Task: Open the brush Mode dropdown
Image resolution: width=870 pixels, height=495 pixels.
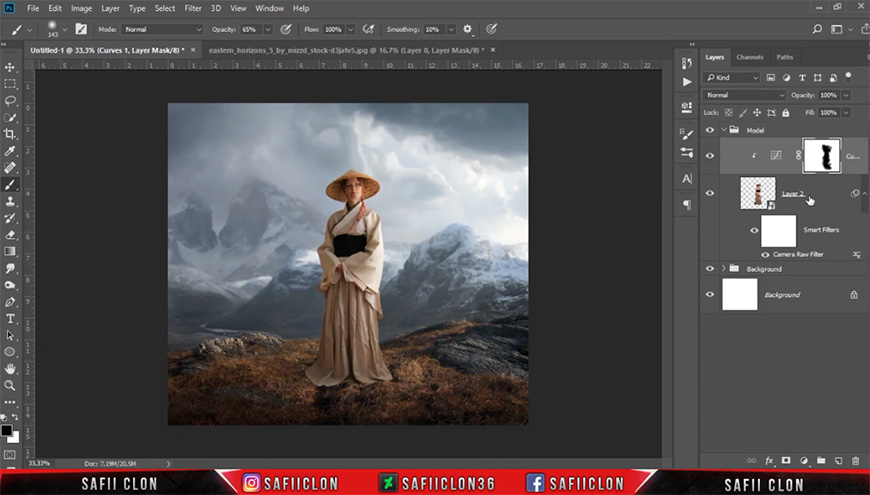Action: point(163,29)
